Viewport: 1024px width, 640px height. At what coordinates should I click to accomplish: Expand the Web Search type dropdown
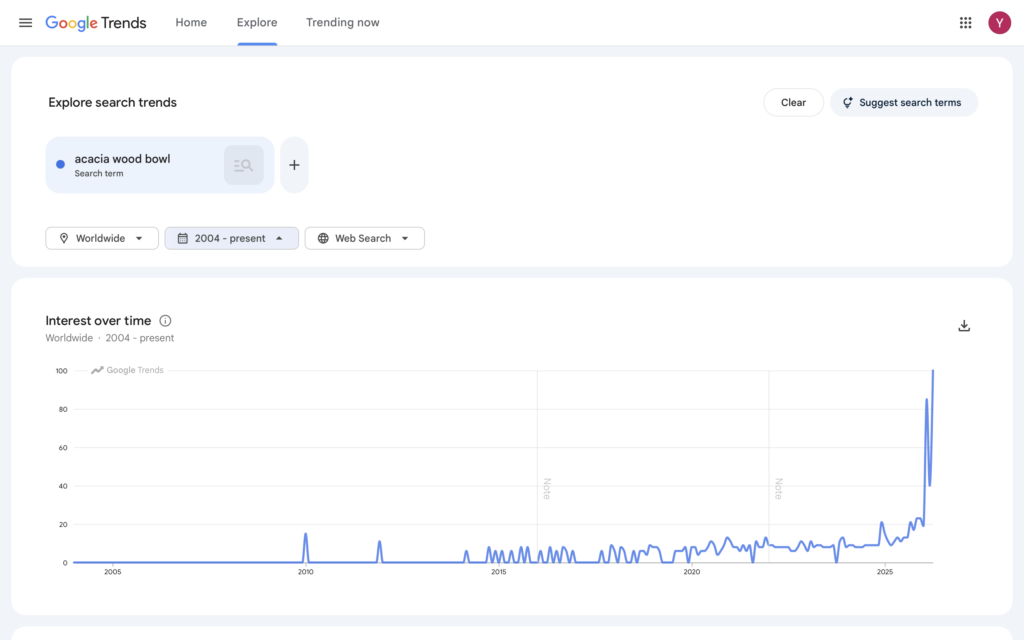tap(364, 238)
